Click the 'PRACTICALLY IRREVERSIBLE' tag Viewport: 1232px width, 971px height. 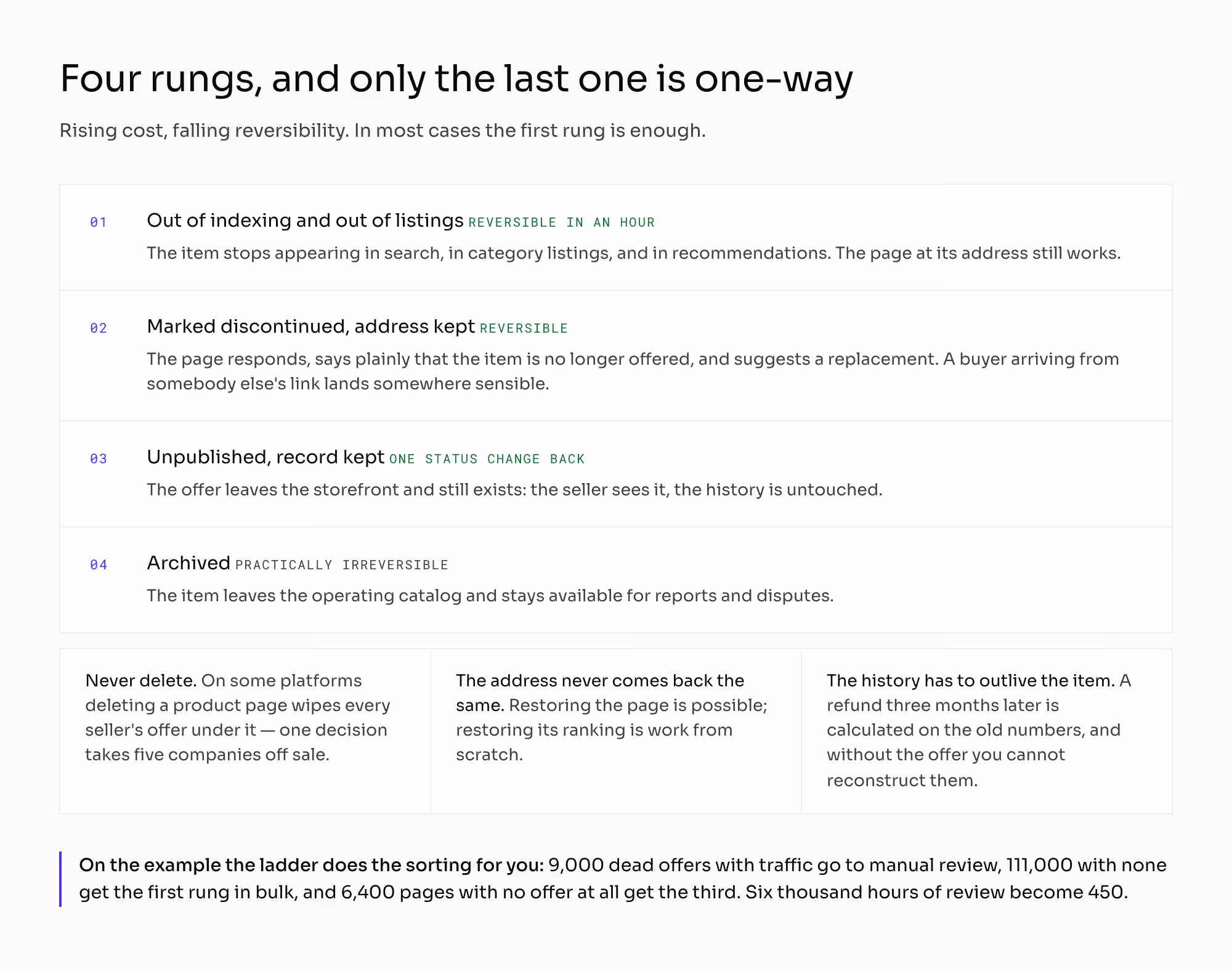point(342,565)
